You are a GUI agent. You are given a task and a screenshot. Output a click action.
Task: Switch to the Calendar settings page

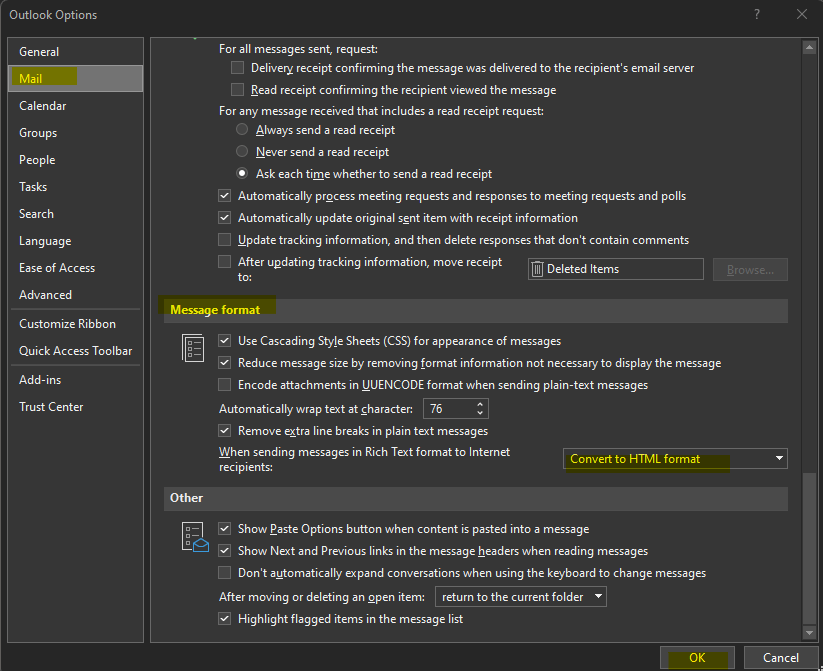pyautogui.click(x=43, y=105)
